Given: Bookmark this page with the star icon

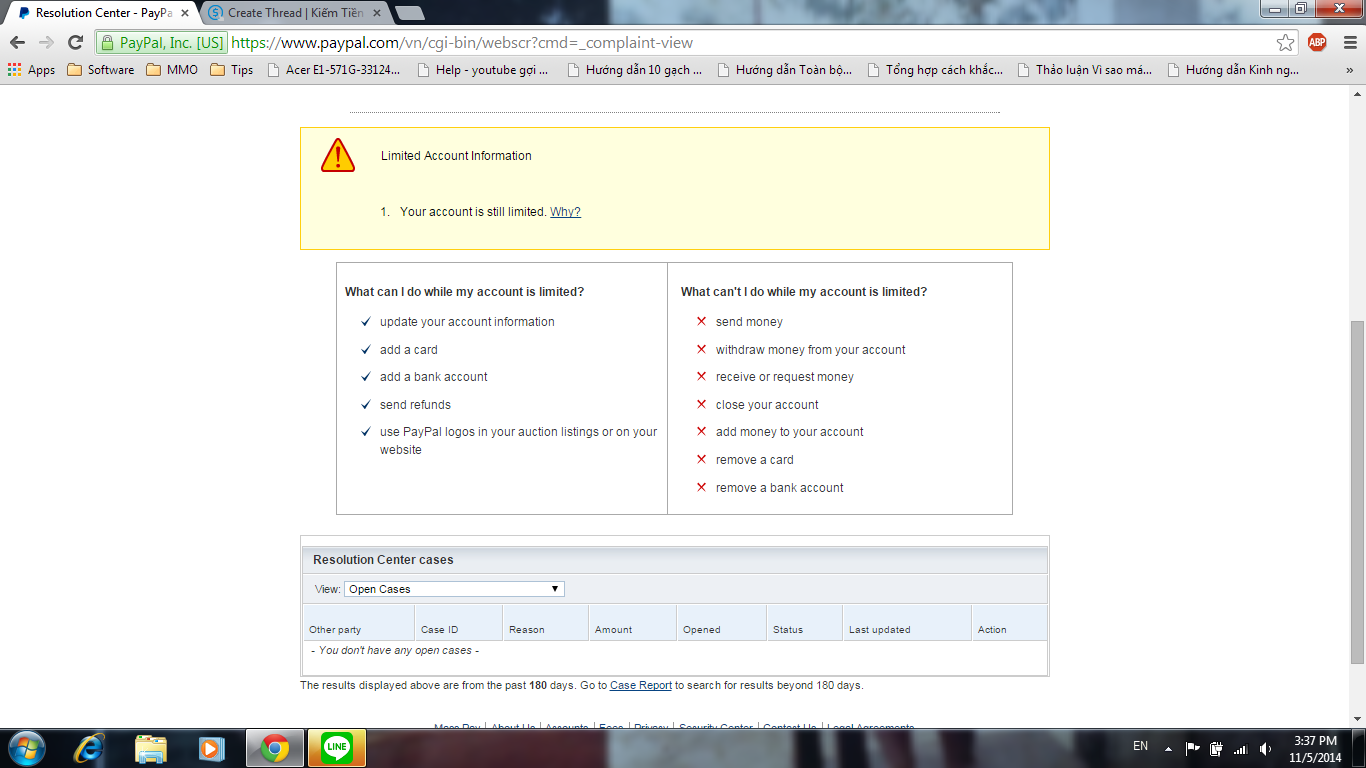Looking at the screenshot, I should [1286, 42].
